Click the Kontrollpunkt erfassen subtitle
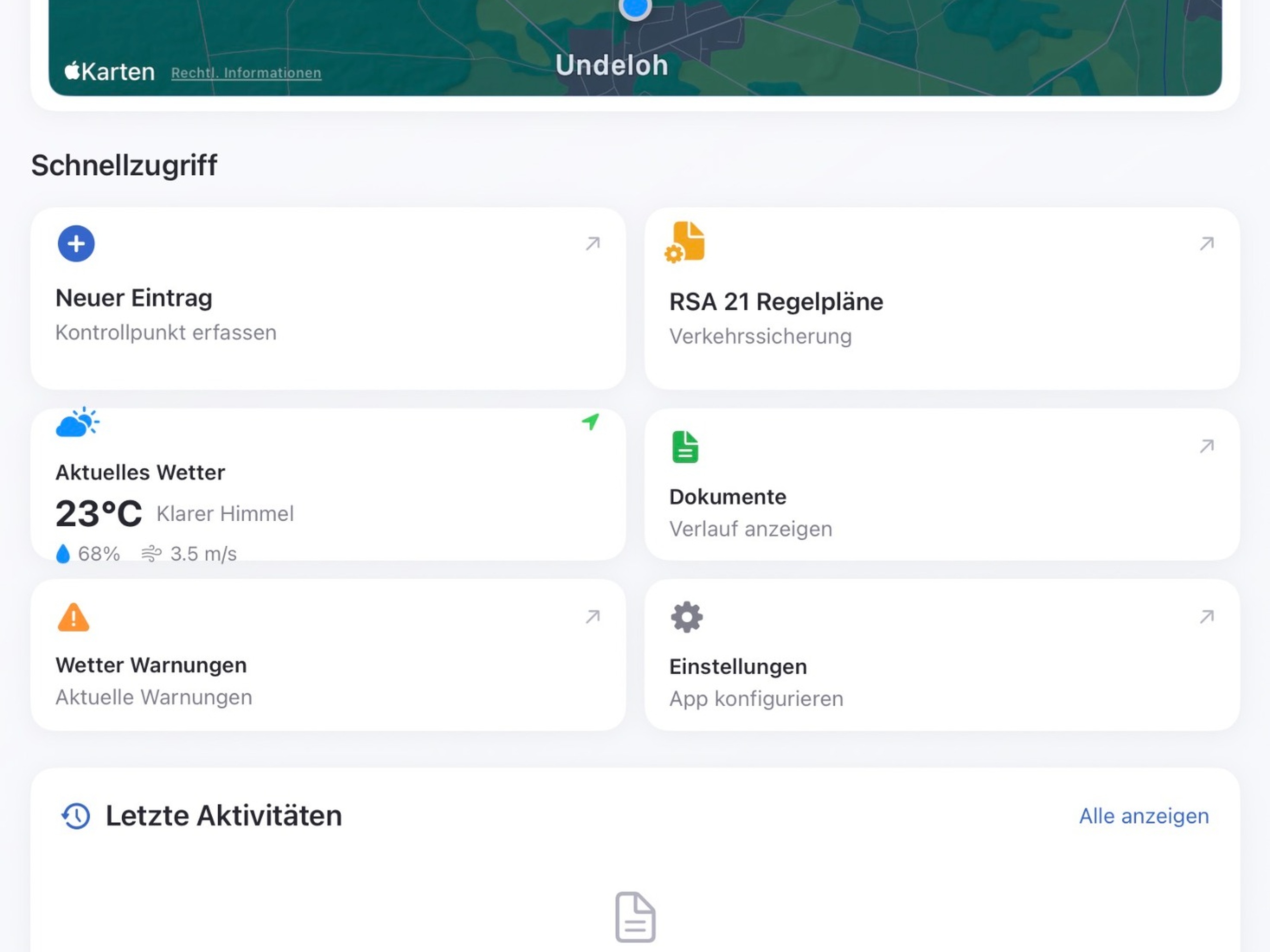 click(166, 333)
